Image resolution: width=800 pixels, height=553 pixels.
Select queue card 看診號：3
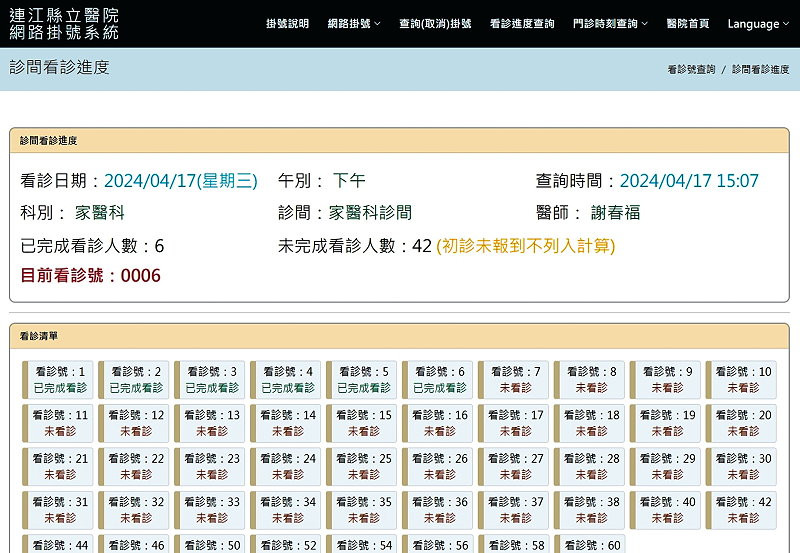point(209,380)
